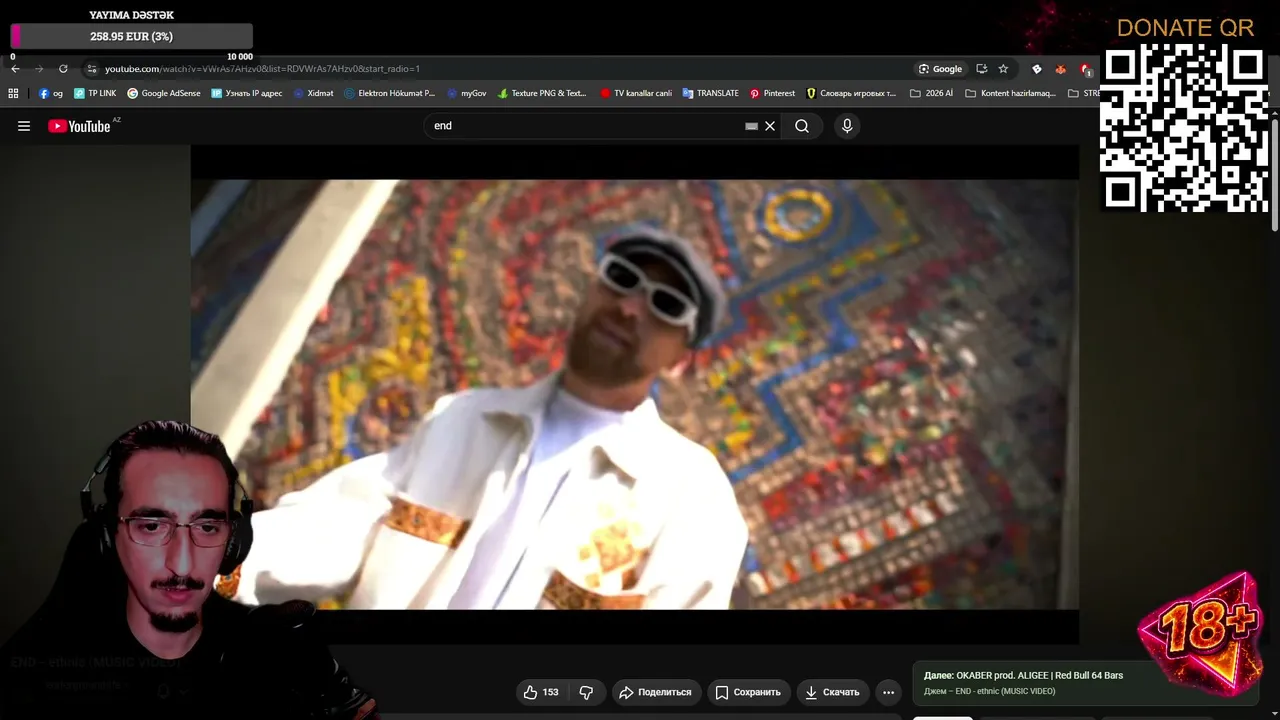This screenshot has width=1280, height=720.
Task: Expand the Kontent hazirlamaq bookmarks folder
Action: (1010, 93)
